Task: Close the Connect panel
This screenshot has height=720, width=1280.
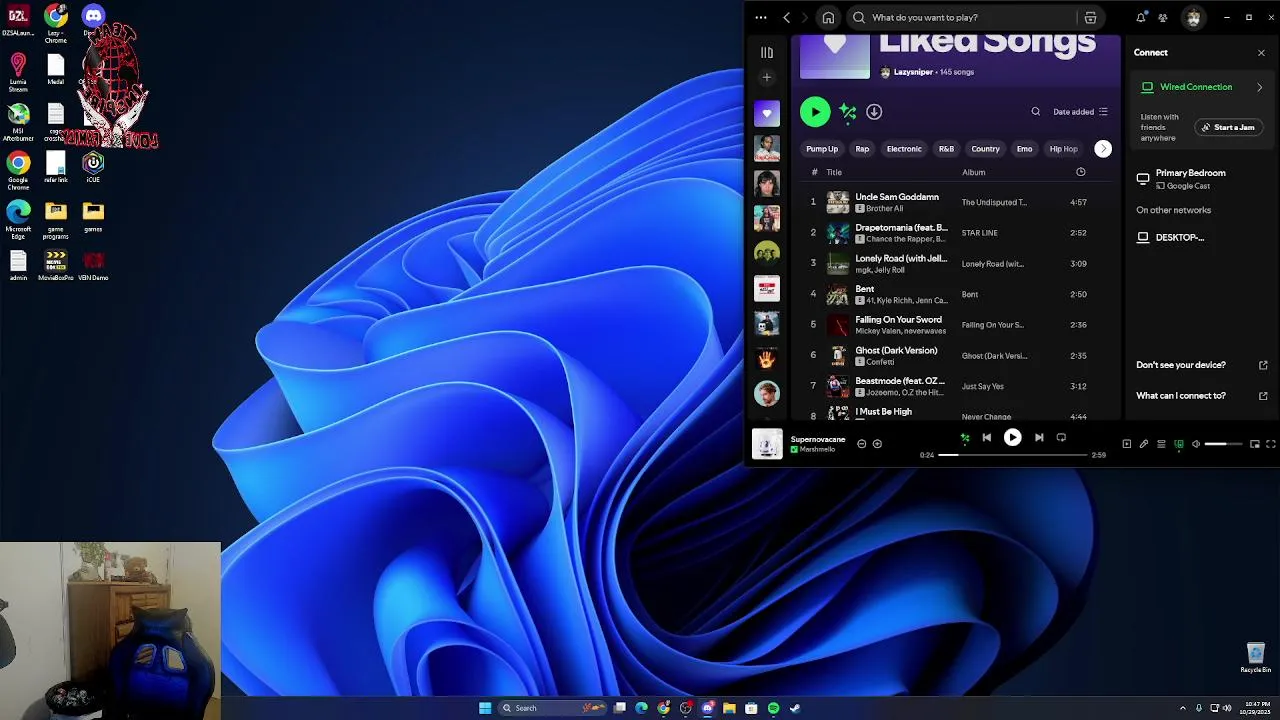Action: click(x=1261, y=53)
